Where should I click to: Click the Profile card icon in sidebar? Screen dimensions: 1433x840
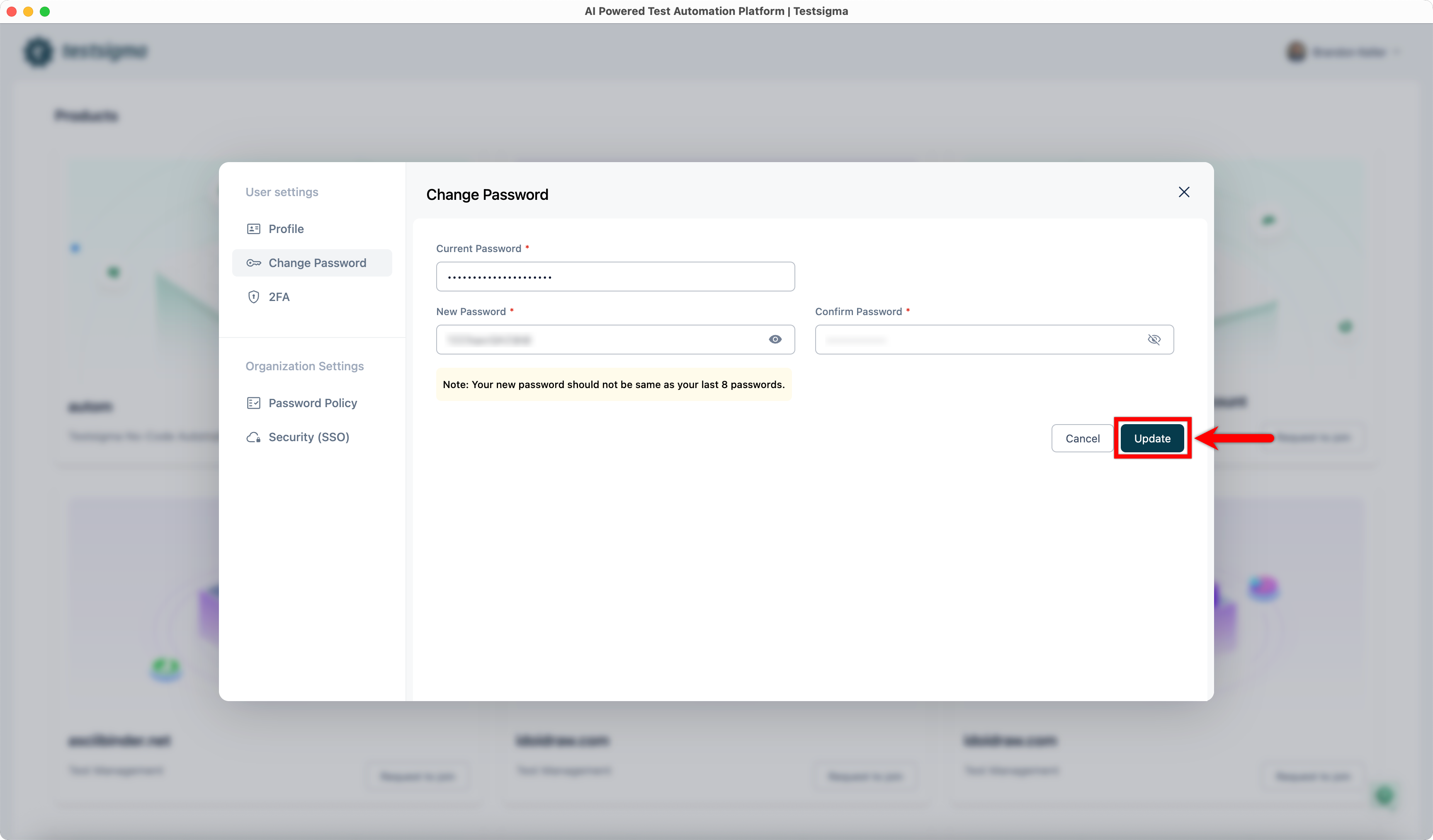[254, 228]
